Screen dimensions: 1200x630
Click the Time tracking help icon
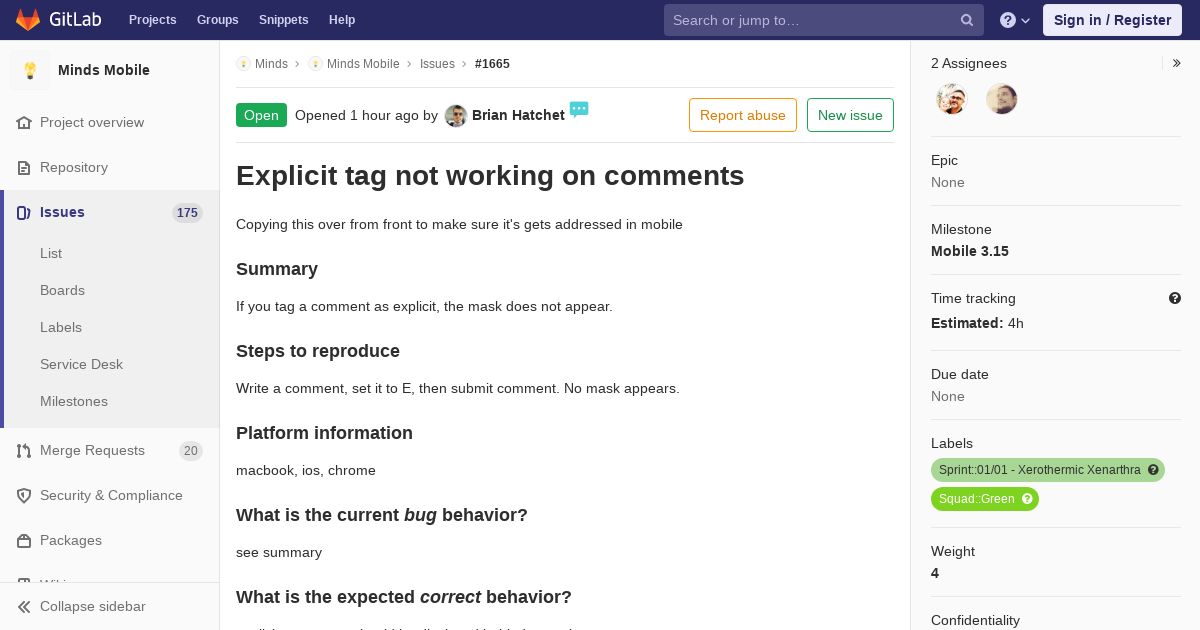pyautogui.click(x=1175, y=298)
